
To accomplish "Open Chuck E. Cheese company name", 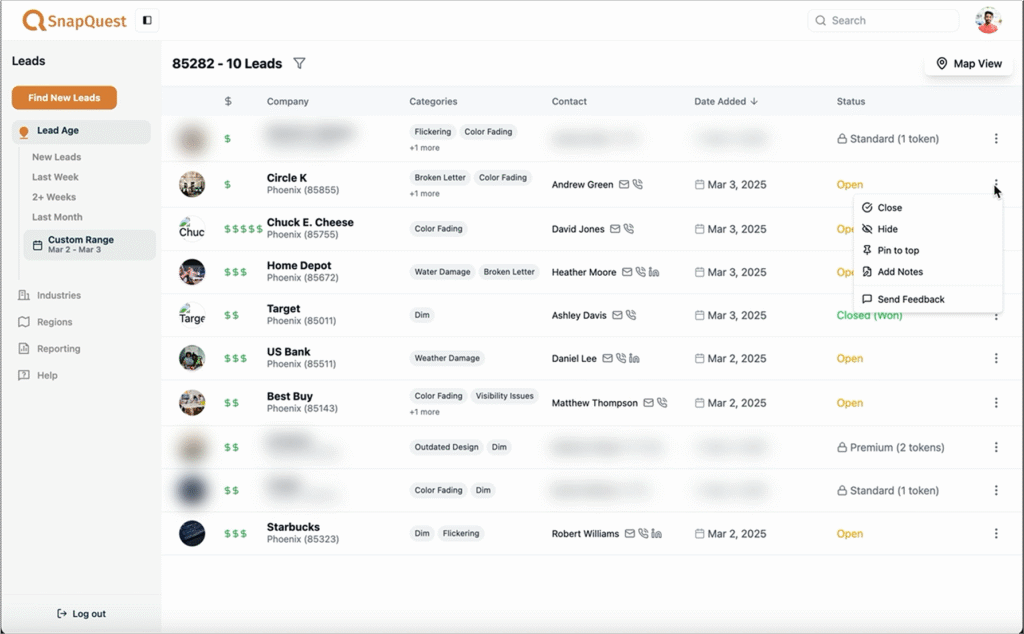I will click(310, 222).
